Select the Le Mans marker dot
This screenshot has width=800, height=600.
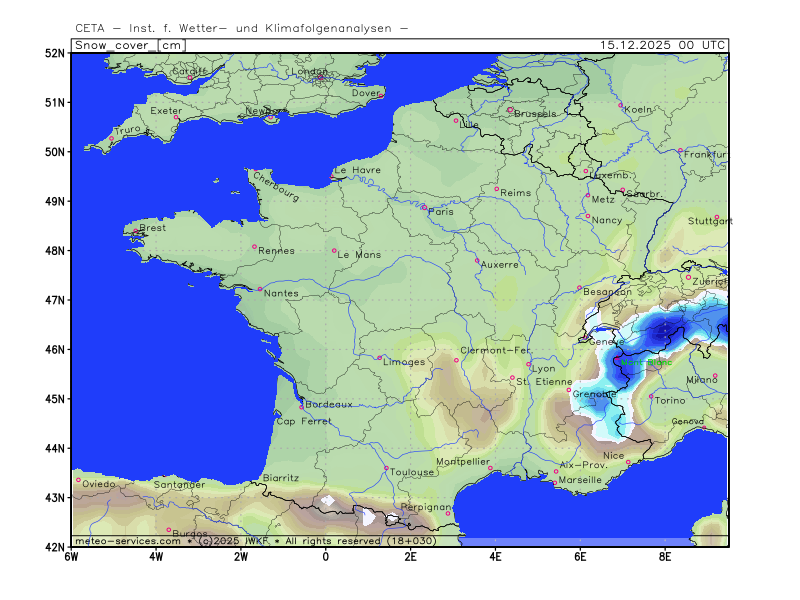point(334,251)
